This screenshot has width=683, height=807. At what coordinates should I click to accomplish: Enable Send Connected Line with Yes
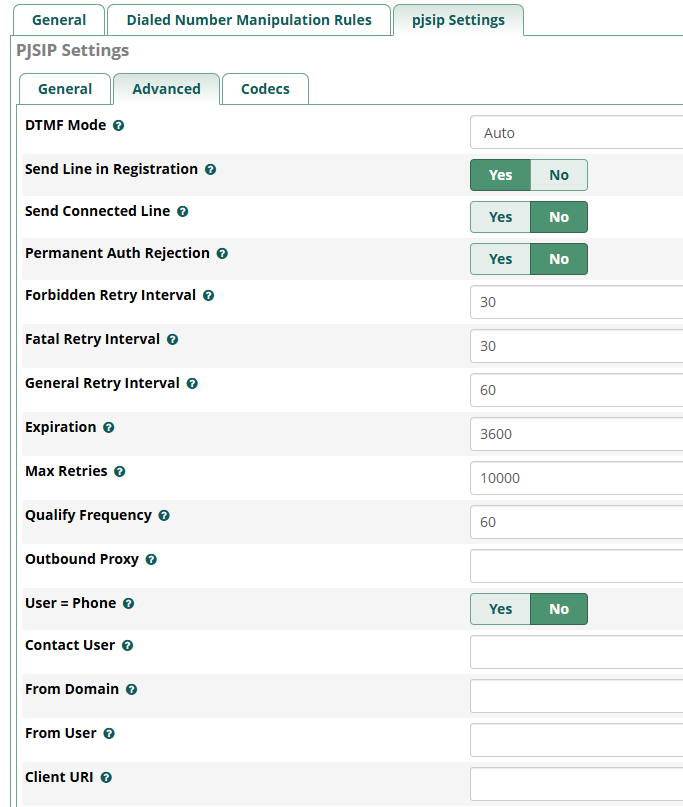pyautogui.click(x=500, y=217)
